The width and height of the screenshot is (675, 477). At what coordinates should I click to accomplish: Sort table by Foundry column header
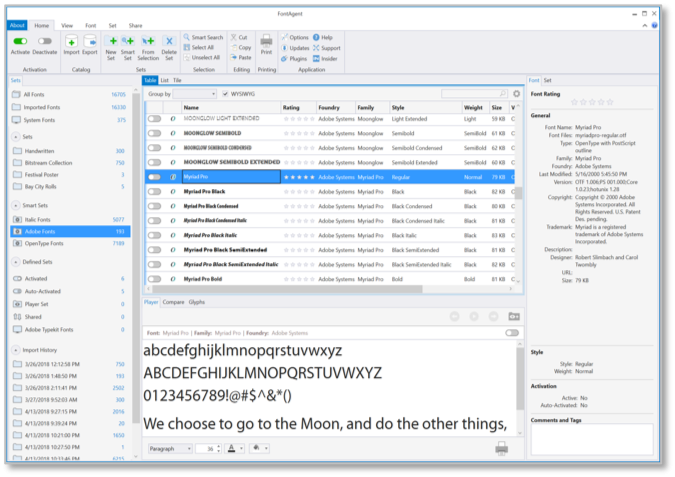pyautogui.click(x=335, y=108)
